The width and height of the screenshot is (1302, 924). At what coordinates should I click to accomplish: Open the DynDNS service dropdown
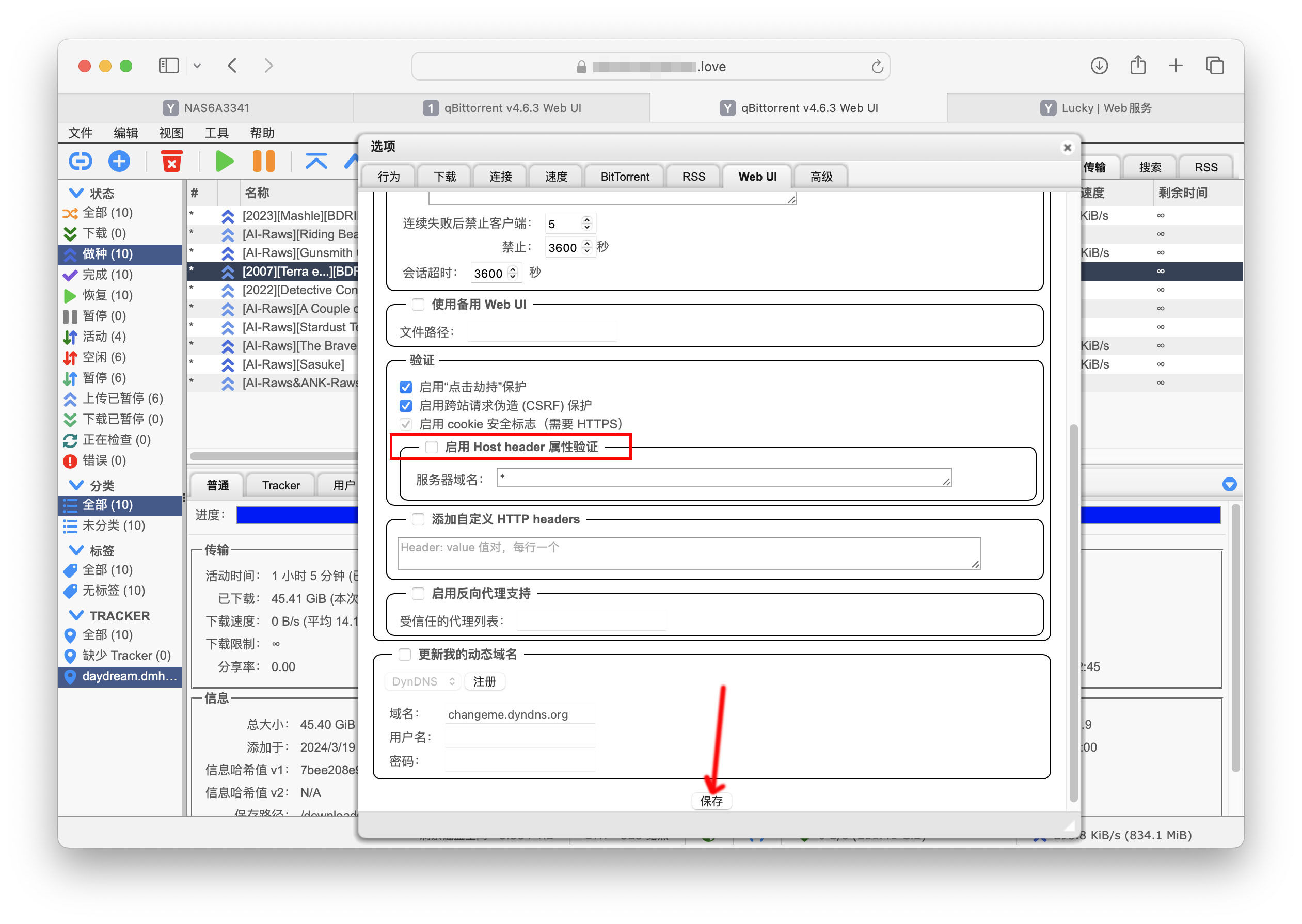point(423,681)
